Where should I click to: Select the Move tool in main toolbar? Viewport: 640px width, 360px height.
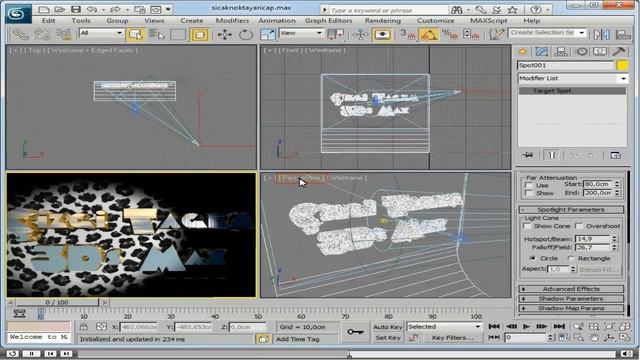point(224,35)
